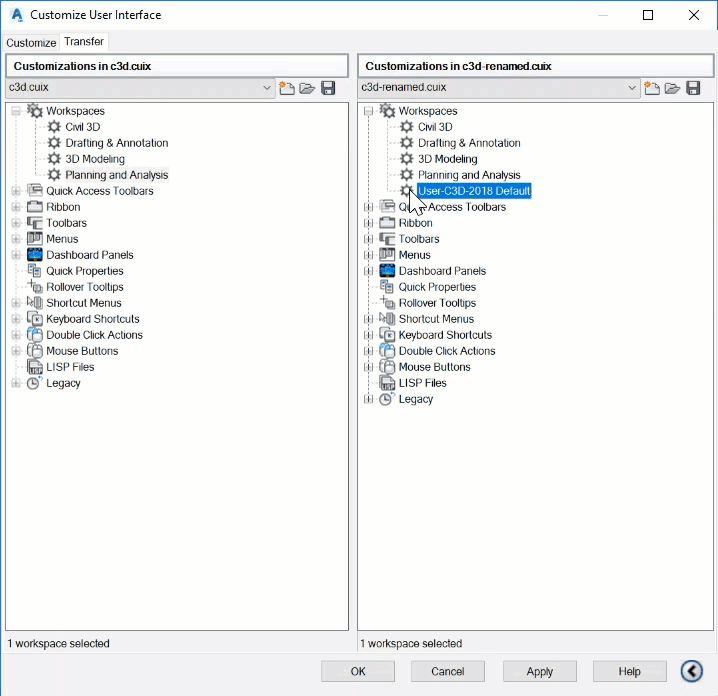
Task: Select User-C3D-2018 Default workspace
Action: click(x=474, y=191)
